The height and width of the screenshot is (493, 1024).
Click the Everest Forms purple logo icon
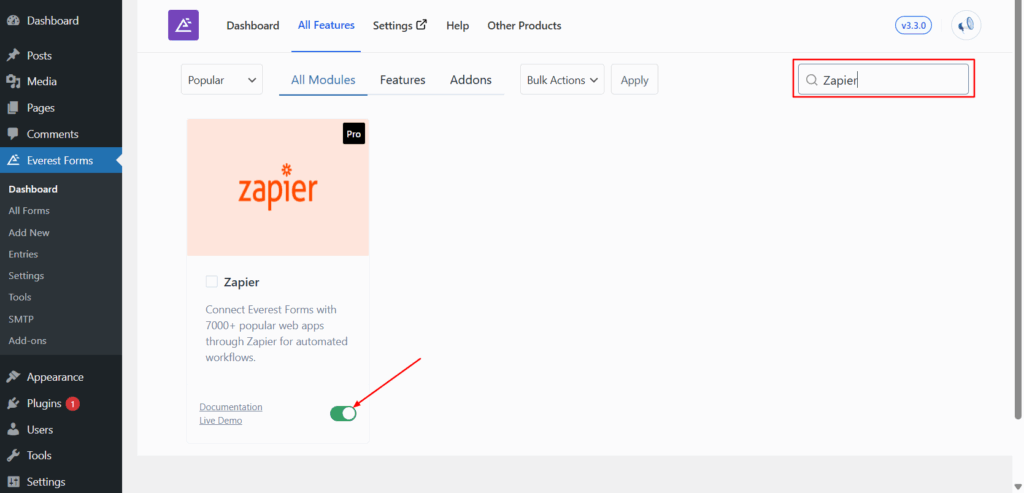coord(184,25)
